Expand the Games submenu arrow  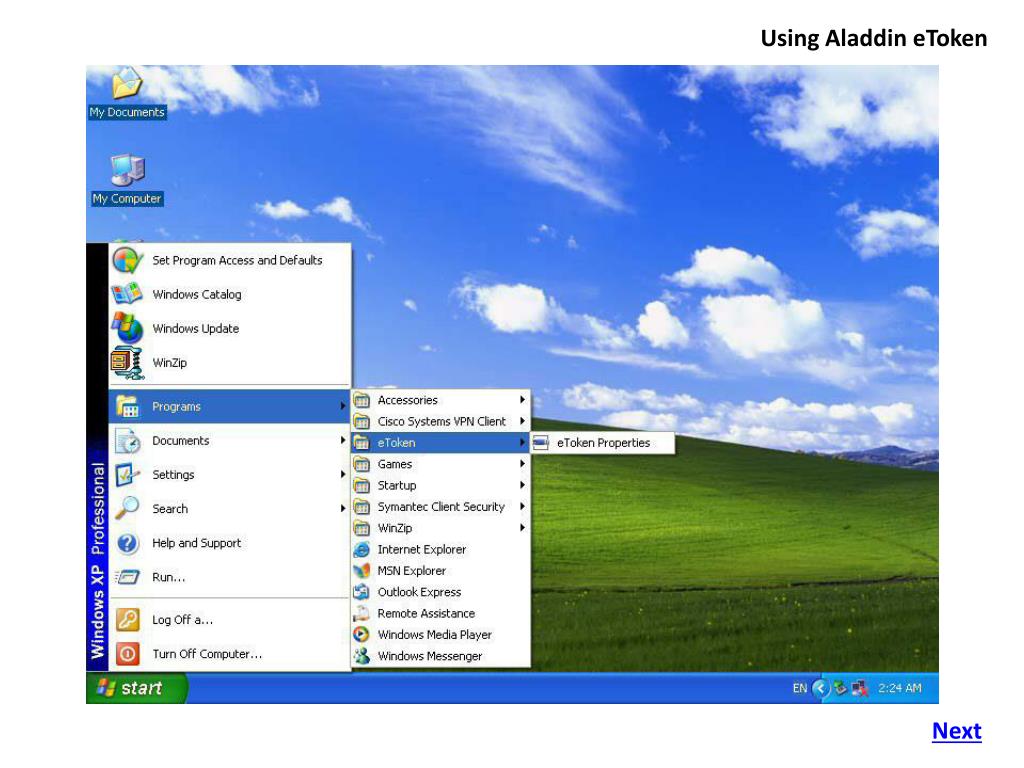pos(522,464)
